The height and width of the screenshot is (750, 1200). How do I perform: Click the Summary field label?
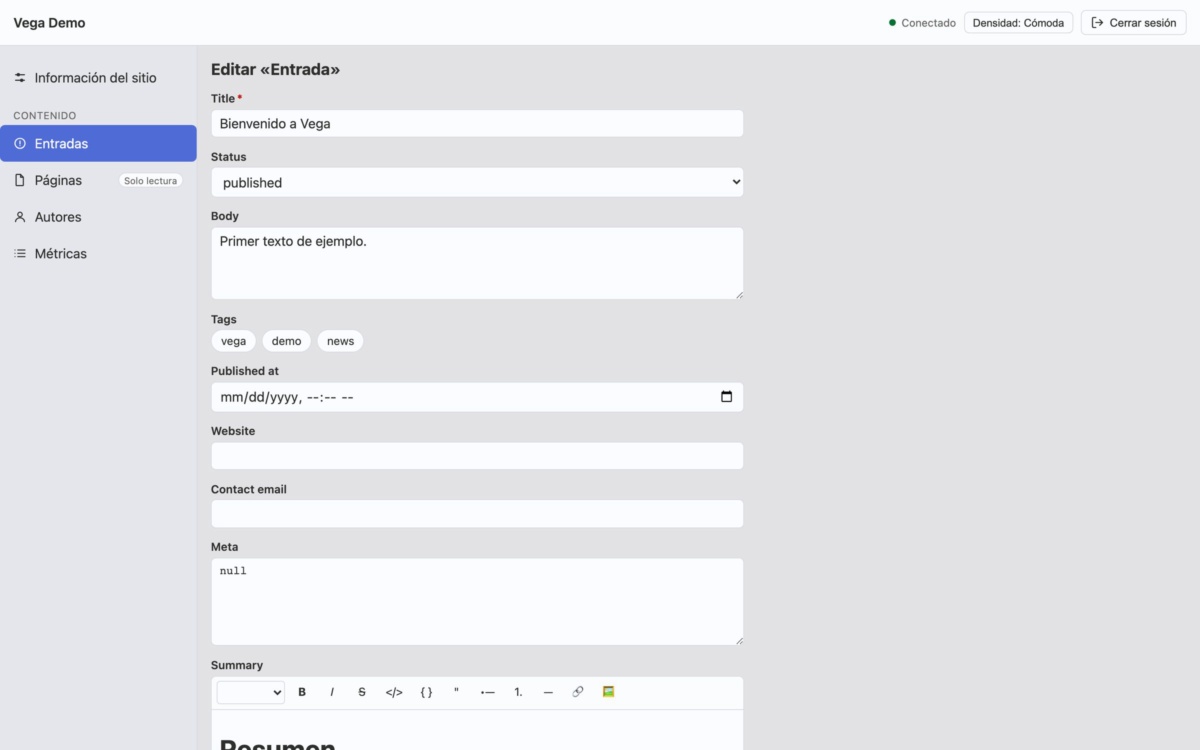point(237,665)
